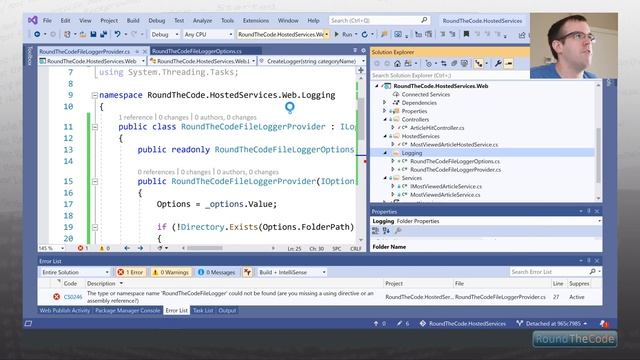Select ArticleHitController.cs in Solution Explorer

(x=437, y=128)
